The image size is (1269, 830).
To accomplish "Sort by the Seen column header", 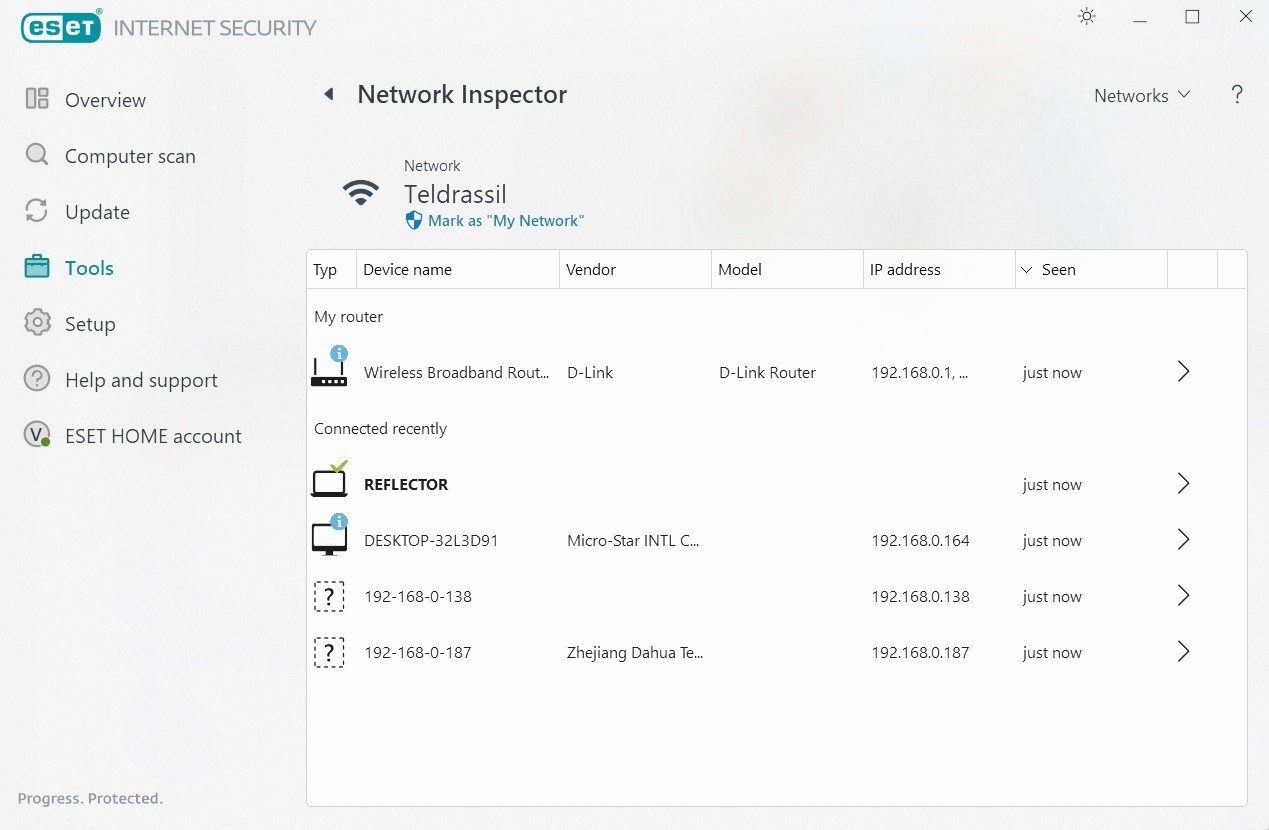I will (1091, 269).
